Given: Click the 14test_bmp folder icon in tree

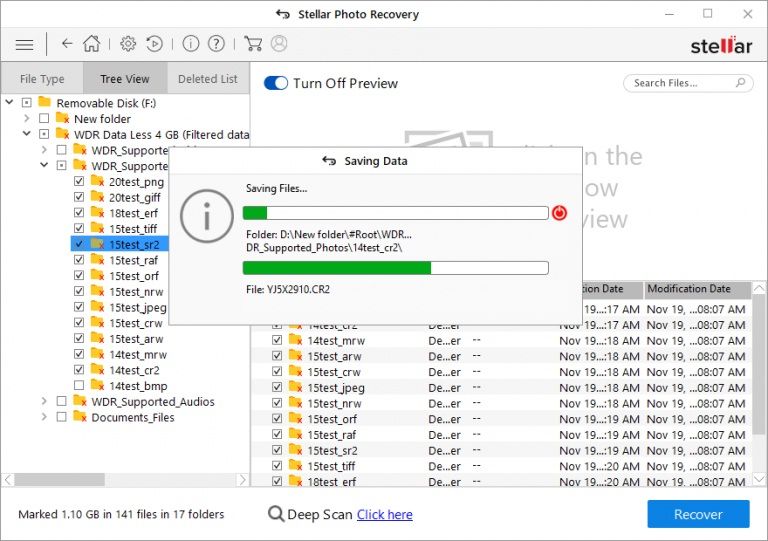Looking at the screenshot, I should (x=97, y=385).
